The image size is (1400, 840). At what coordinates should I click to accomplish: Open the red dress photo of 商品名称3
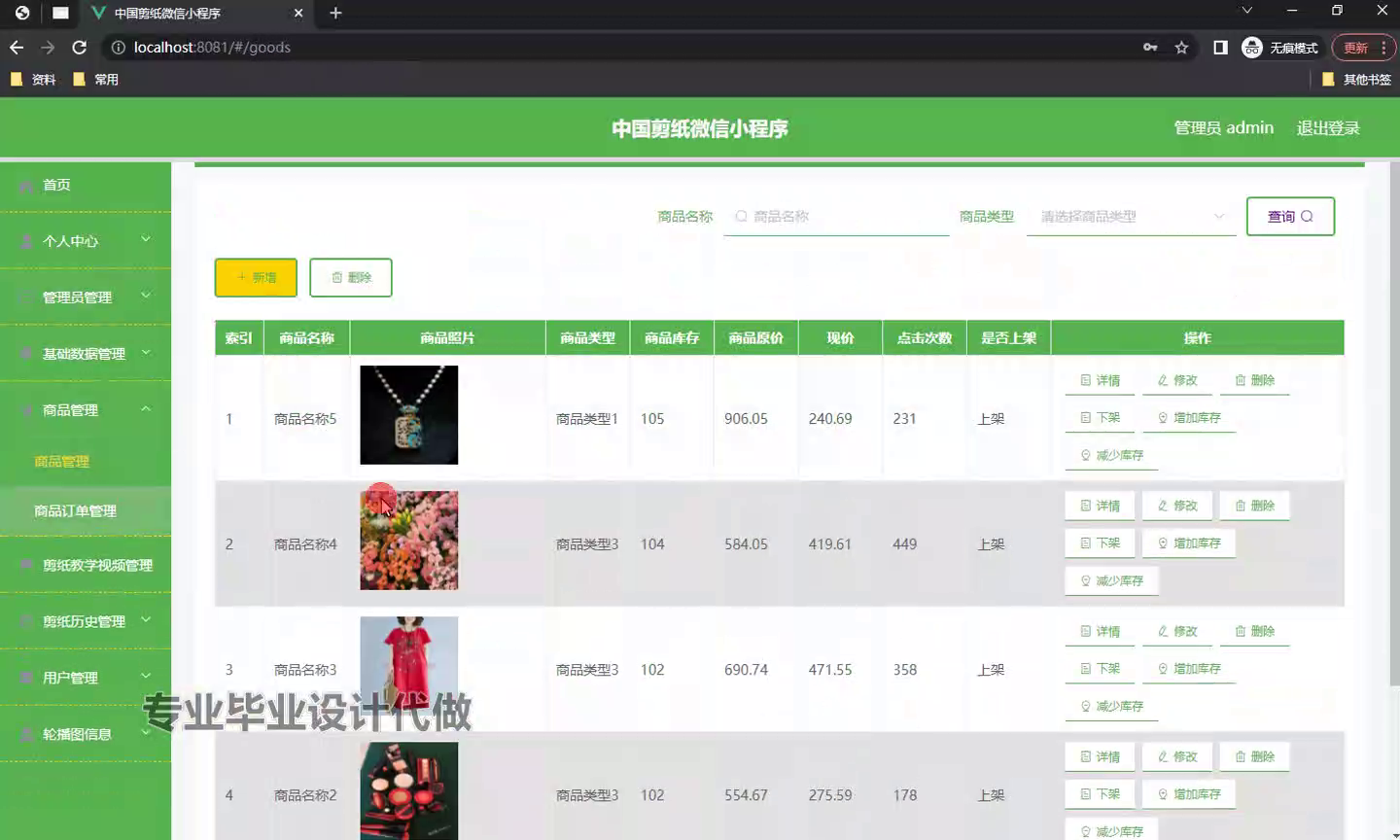tap(408, 666)
